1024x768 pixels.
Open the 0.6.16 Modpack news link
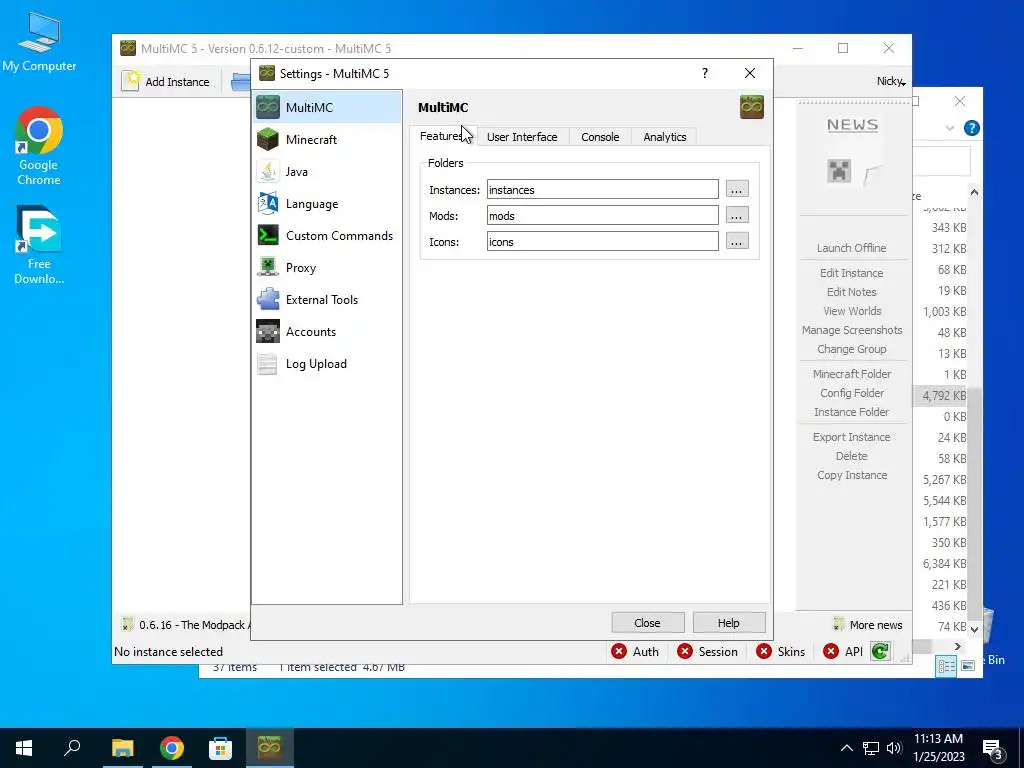(x=185, y=625)
